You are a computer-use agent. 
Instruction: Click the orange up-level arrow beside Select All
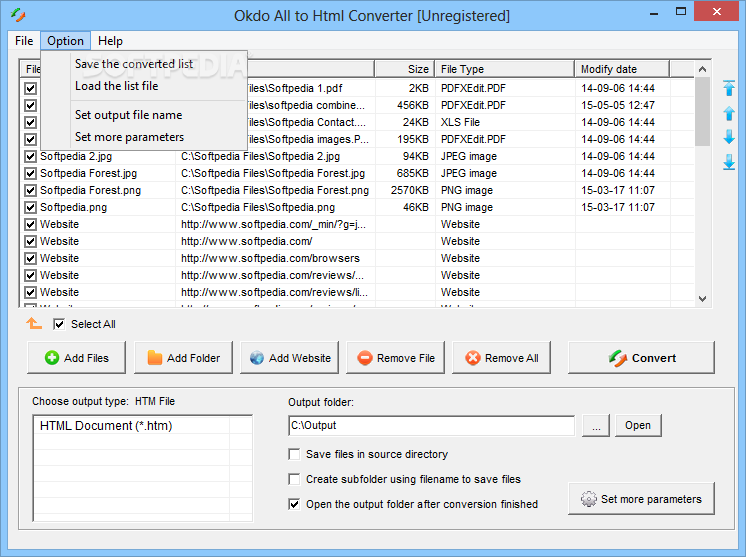coord(34,323)
